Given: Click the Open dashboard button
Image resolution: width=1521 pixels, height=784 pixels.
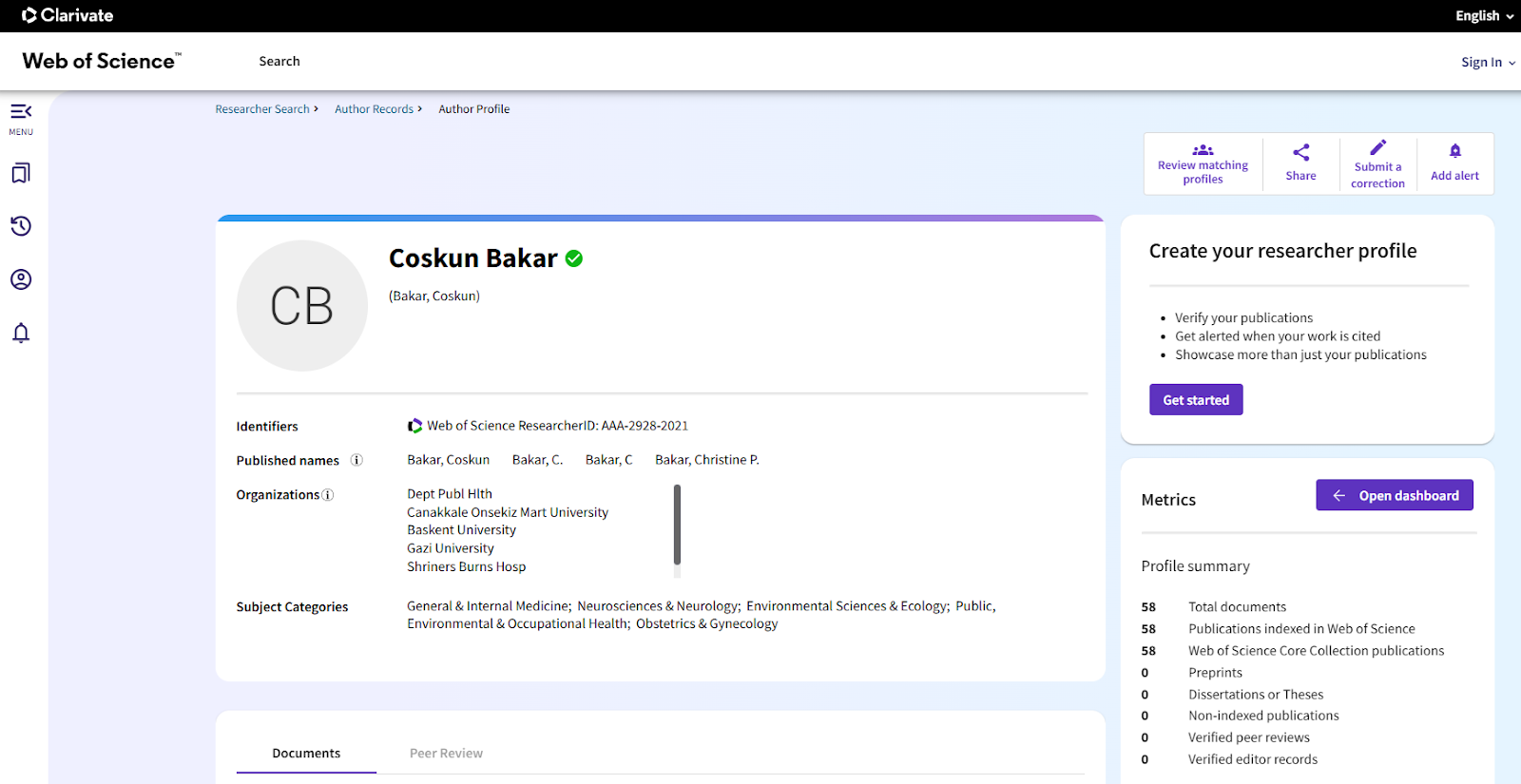Looking at the screenshot, I should (x=1395, y=495).
